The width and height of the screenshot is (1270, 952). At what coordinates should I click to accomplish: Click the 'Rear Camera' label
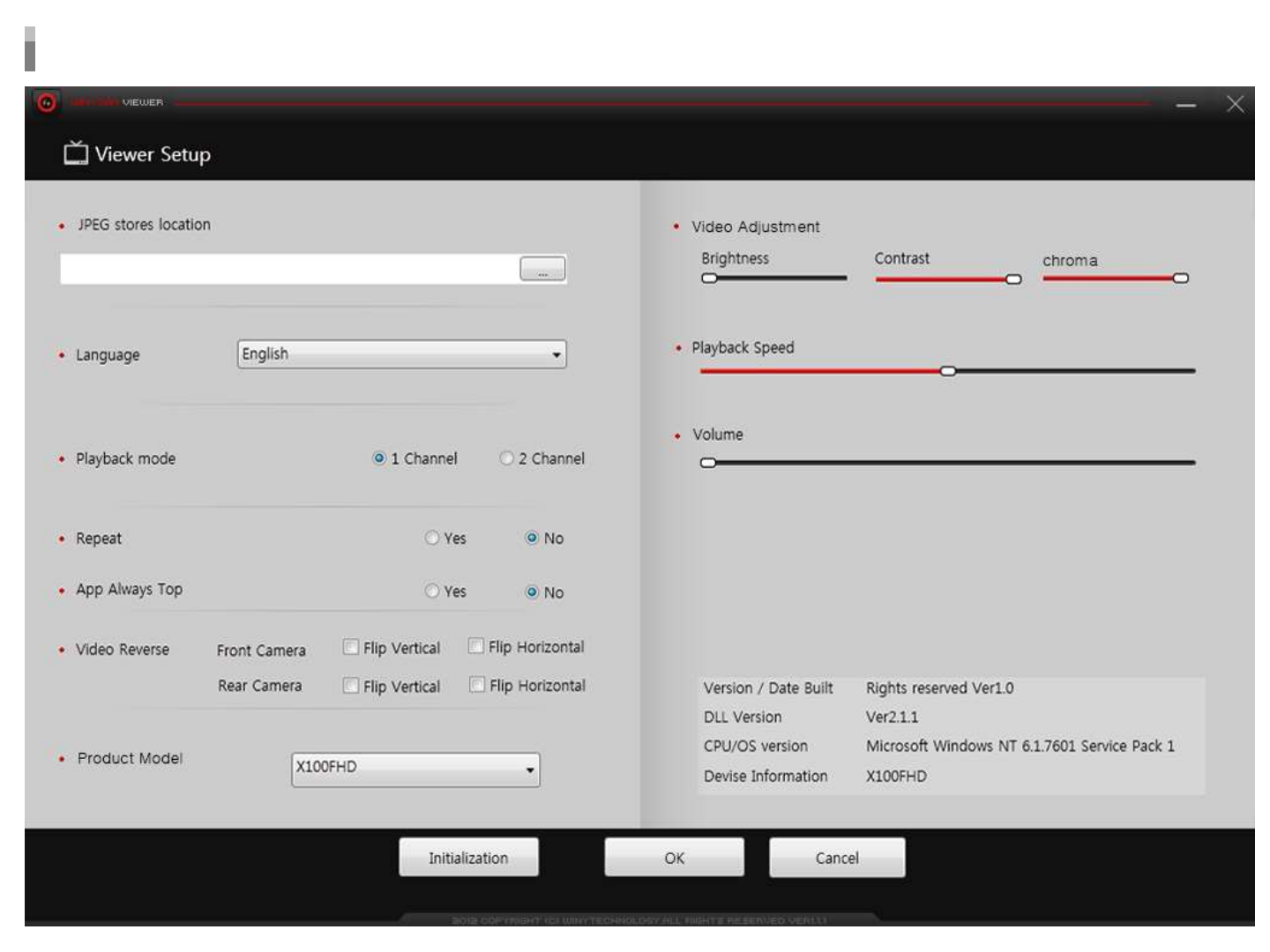[260, 686]
